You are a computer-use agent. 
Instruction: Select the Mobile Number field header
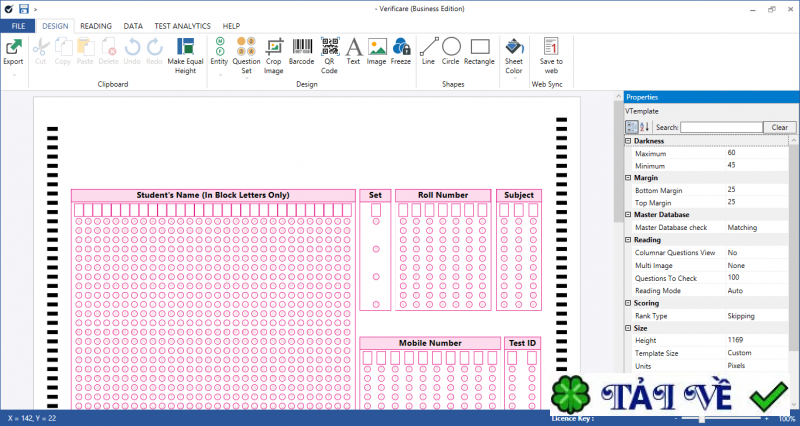pos(430,343)
